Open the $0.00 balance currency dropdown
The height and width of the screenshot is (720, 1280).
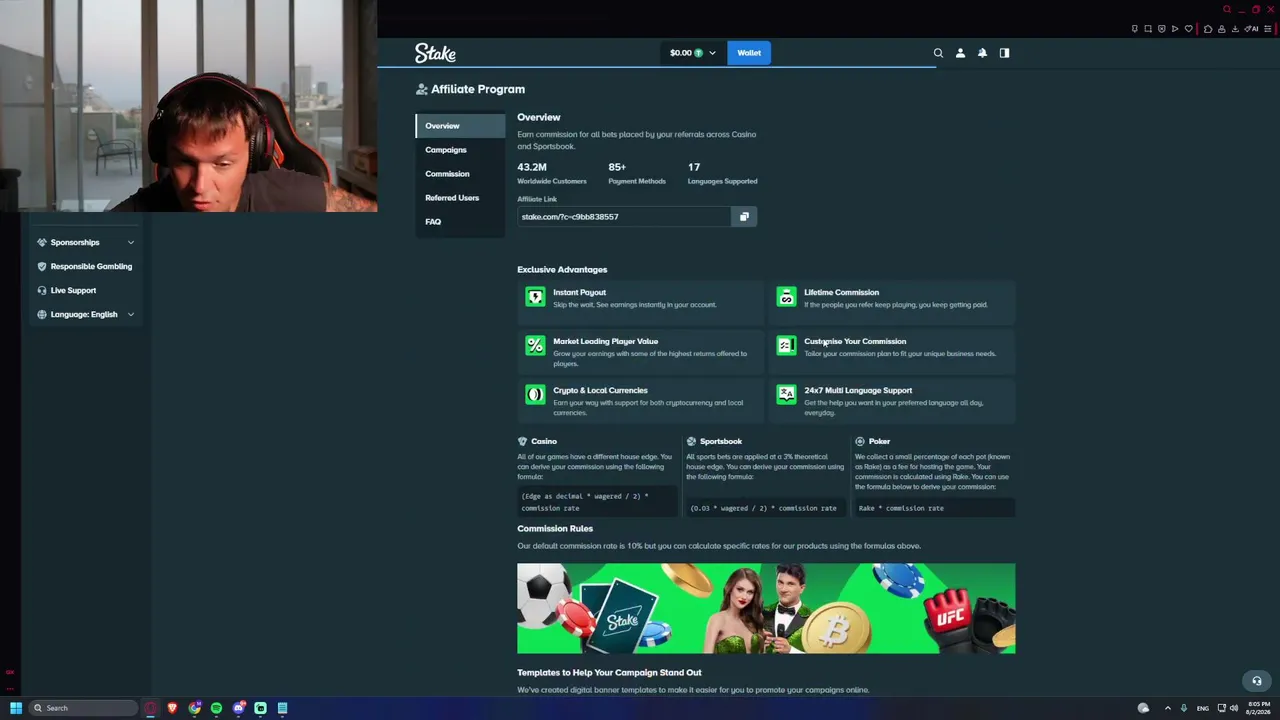click(692, 53)
